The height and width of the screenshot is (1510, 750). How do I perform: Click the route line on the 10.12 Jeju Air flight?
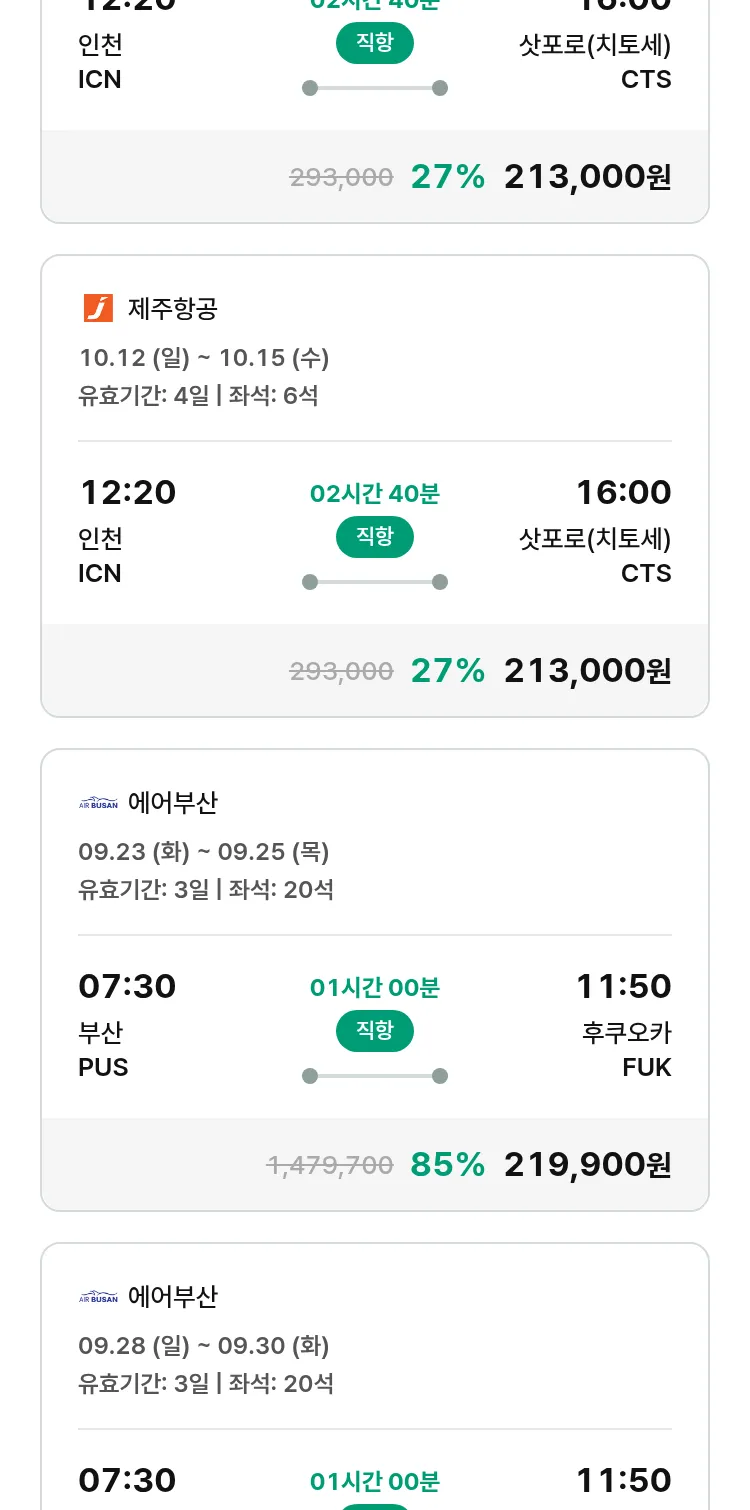click(374, 582)
